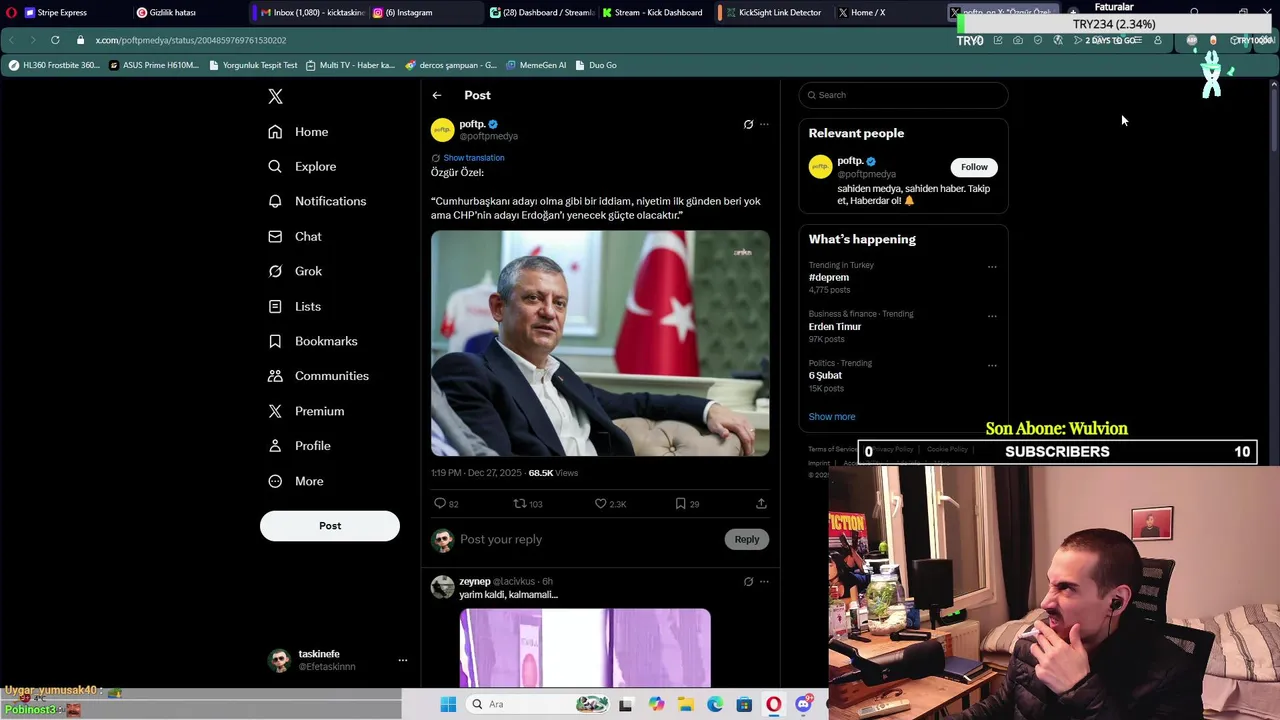This screenshot has width=1280, height=720.
Task: Open the more options menu on poftp. post
Action: (x=764, y=125)
